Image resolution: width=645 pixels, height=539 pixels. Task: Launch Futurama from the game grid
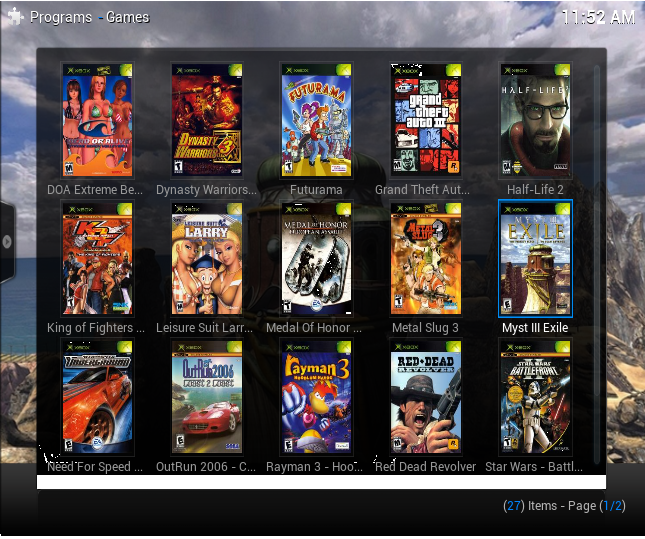point(316,120)
